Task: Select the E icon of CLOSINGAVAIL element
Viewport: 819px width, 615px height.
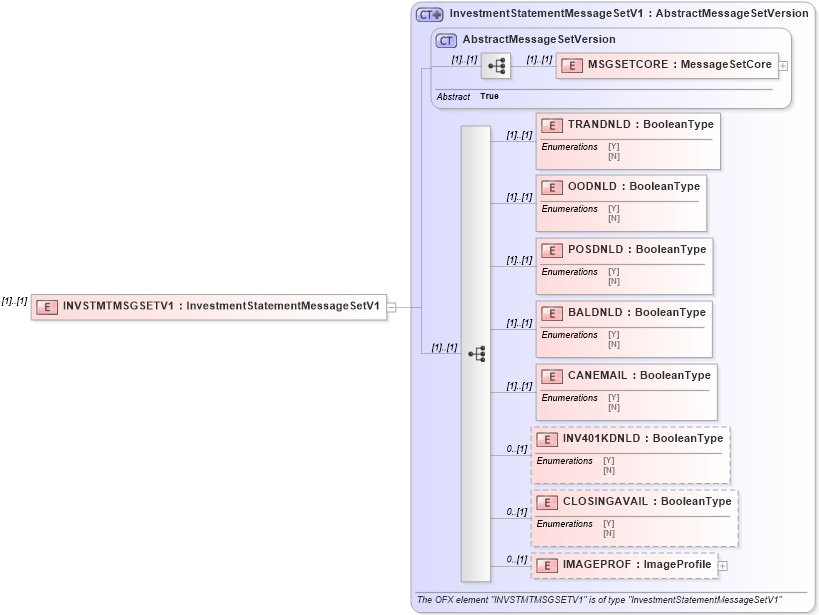Action: pyautogui.click(x=547, y=502)
